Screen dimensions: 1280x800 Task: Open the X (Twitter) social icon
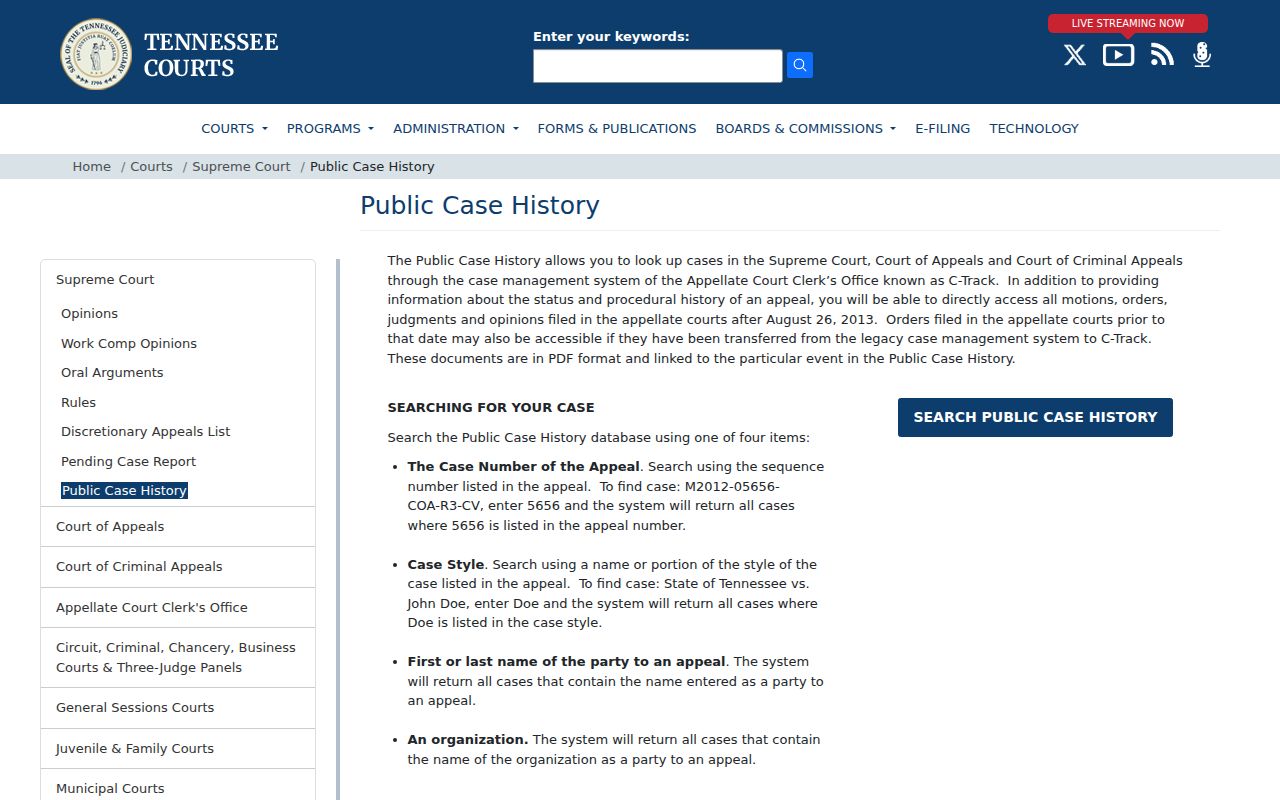[1075, 55]
